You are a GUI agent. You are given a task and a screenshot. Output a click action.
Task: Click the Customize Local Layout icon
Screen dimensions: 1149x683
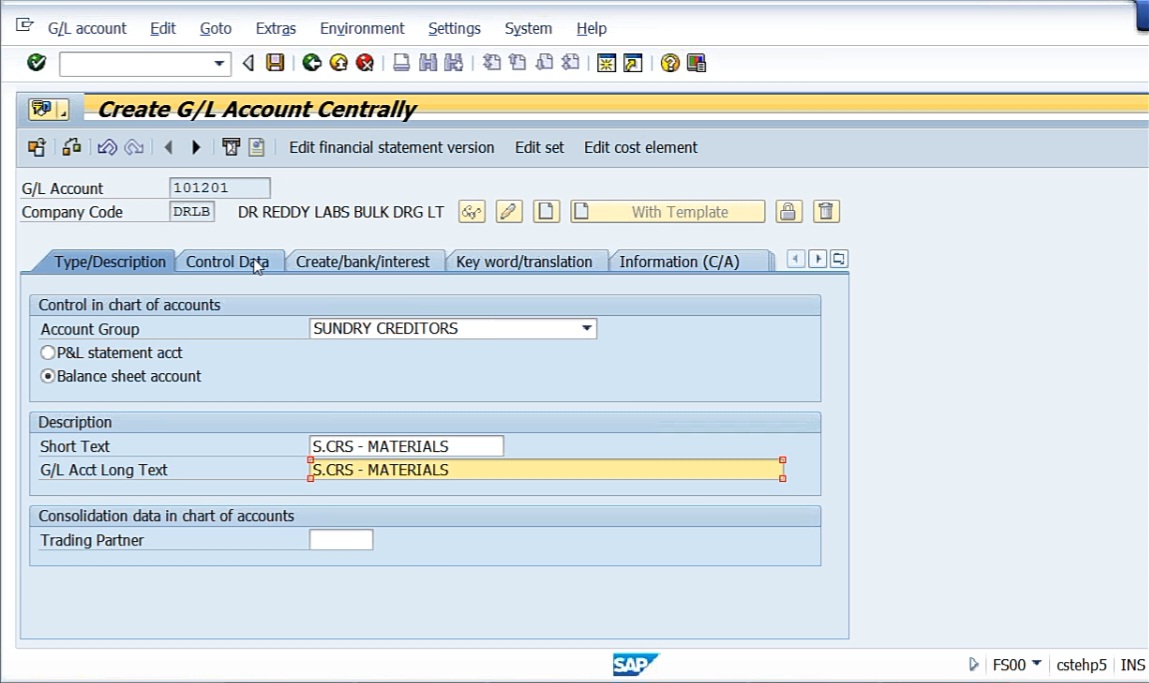pos(696,63)
